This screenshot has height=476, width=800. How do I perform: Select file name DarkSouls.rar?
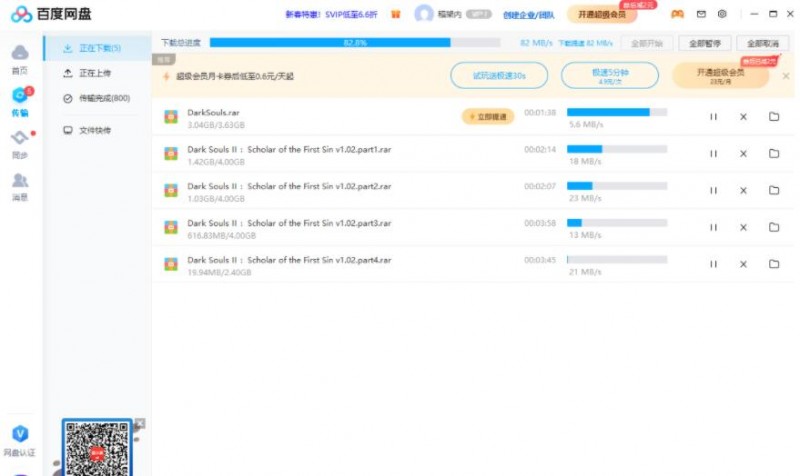coord(213,113)
